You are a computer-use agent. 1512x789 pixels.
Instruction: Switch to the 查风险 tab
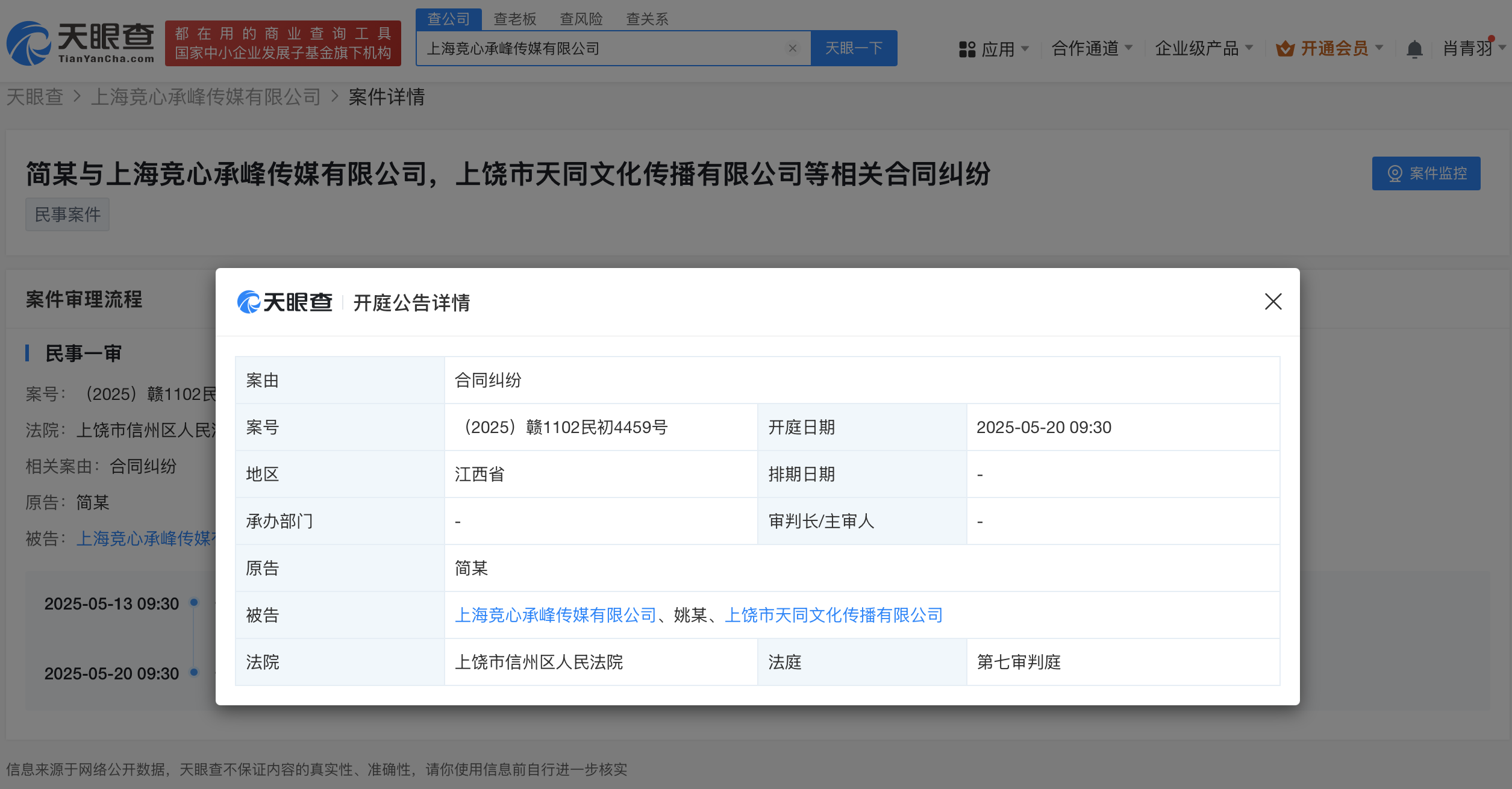coord(581,19)
